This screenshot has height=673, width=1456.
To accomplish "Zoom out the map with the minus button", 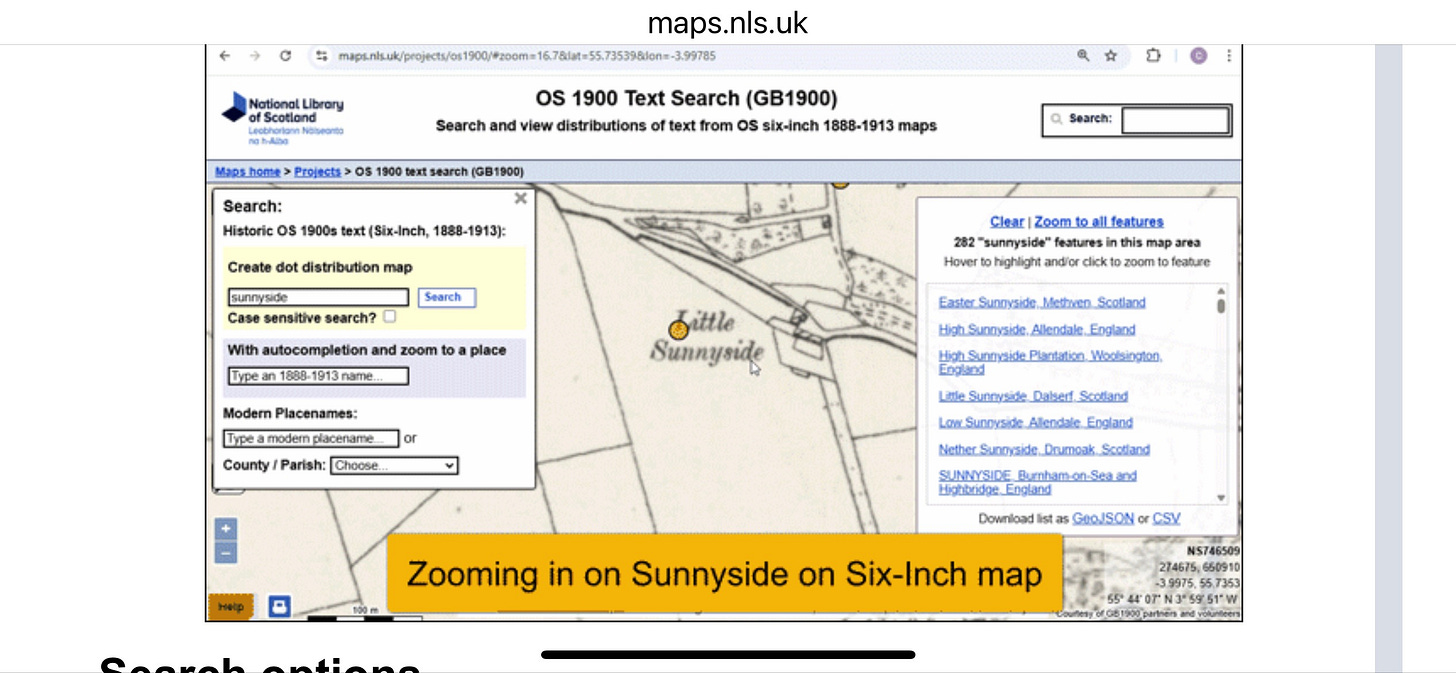I will pyautogui.click(x=226, y=553).
